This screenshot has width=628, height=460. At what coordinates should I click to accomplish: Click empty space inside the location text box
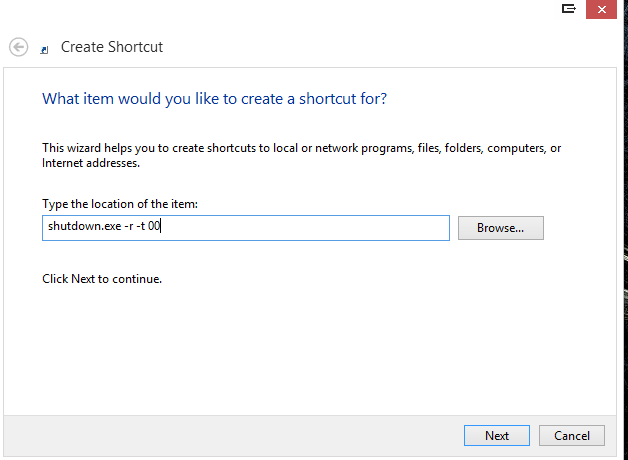[x=304, y=228]
